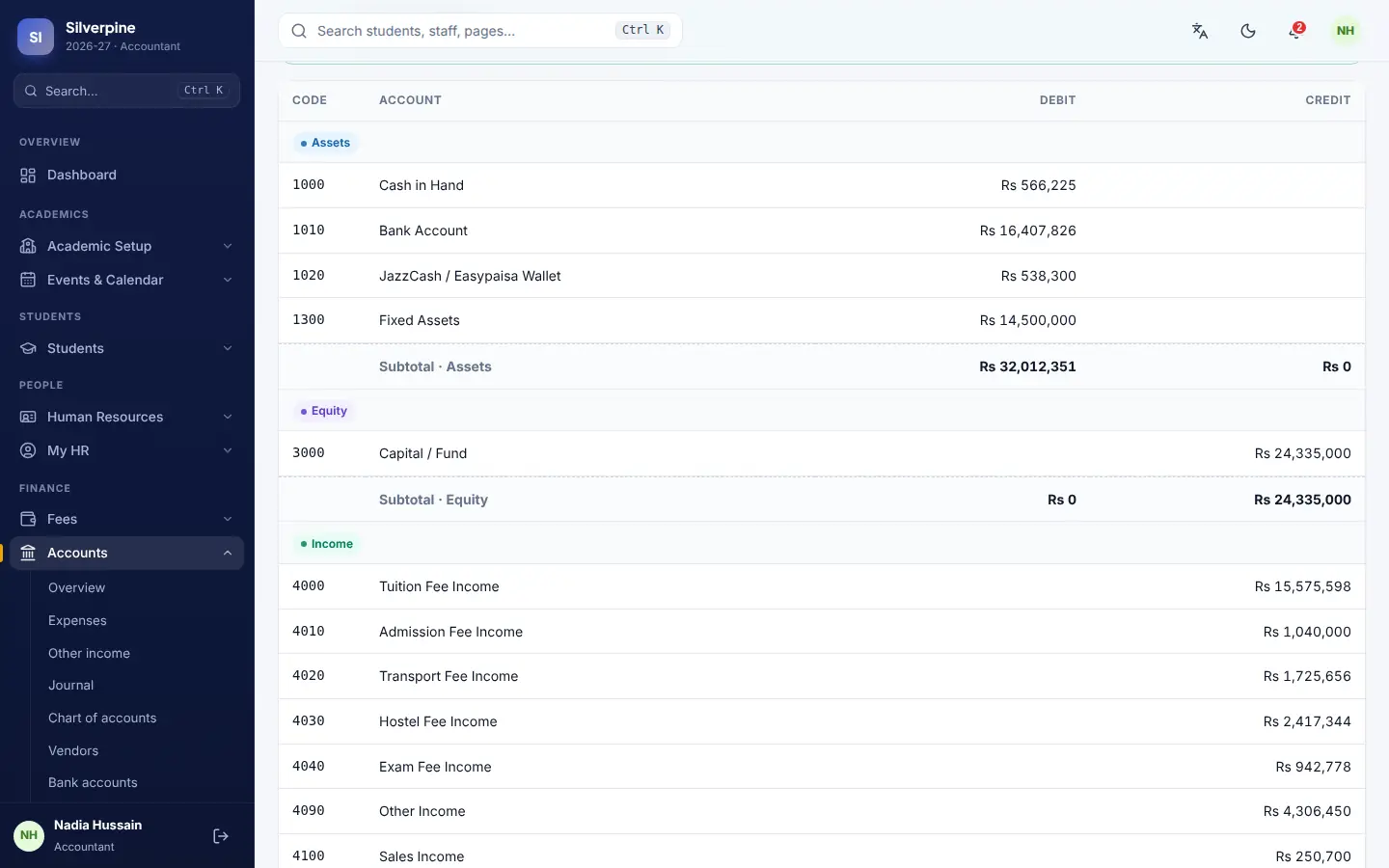
Task: Click the Dashboard grid icon
Action: [x=28, y=175]
